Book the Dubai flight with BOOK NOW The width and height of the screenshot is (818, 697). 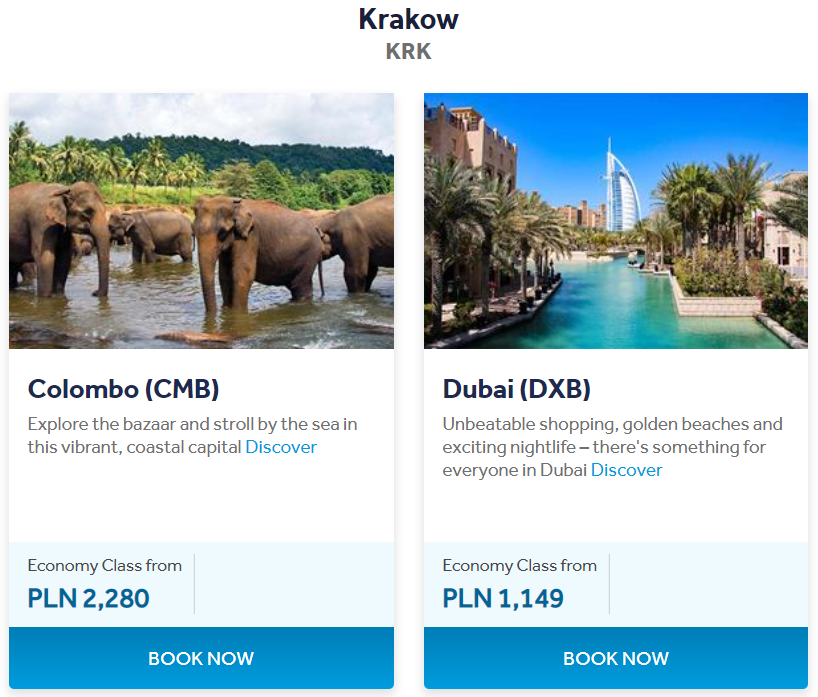[x=616, y=658]
